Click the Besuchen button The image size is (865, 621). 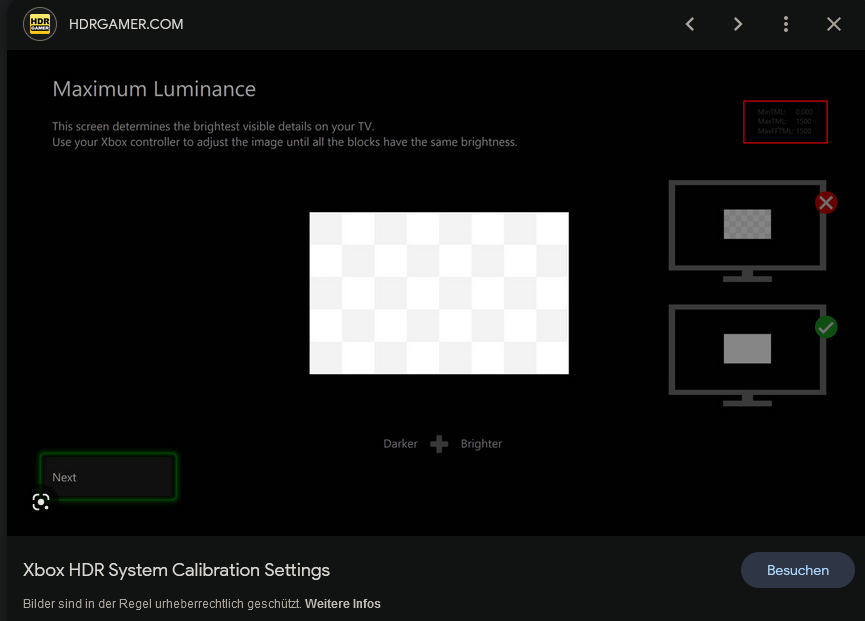click(x=798, y=570)
